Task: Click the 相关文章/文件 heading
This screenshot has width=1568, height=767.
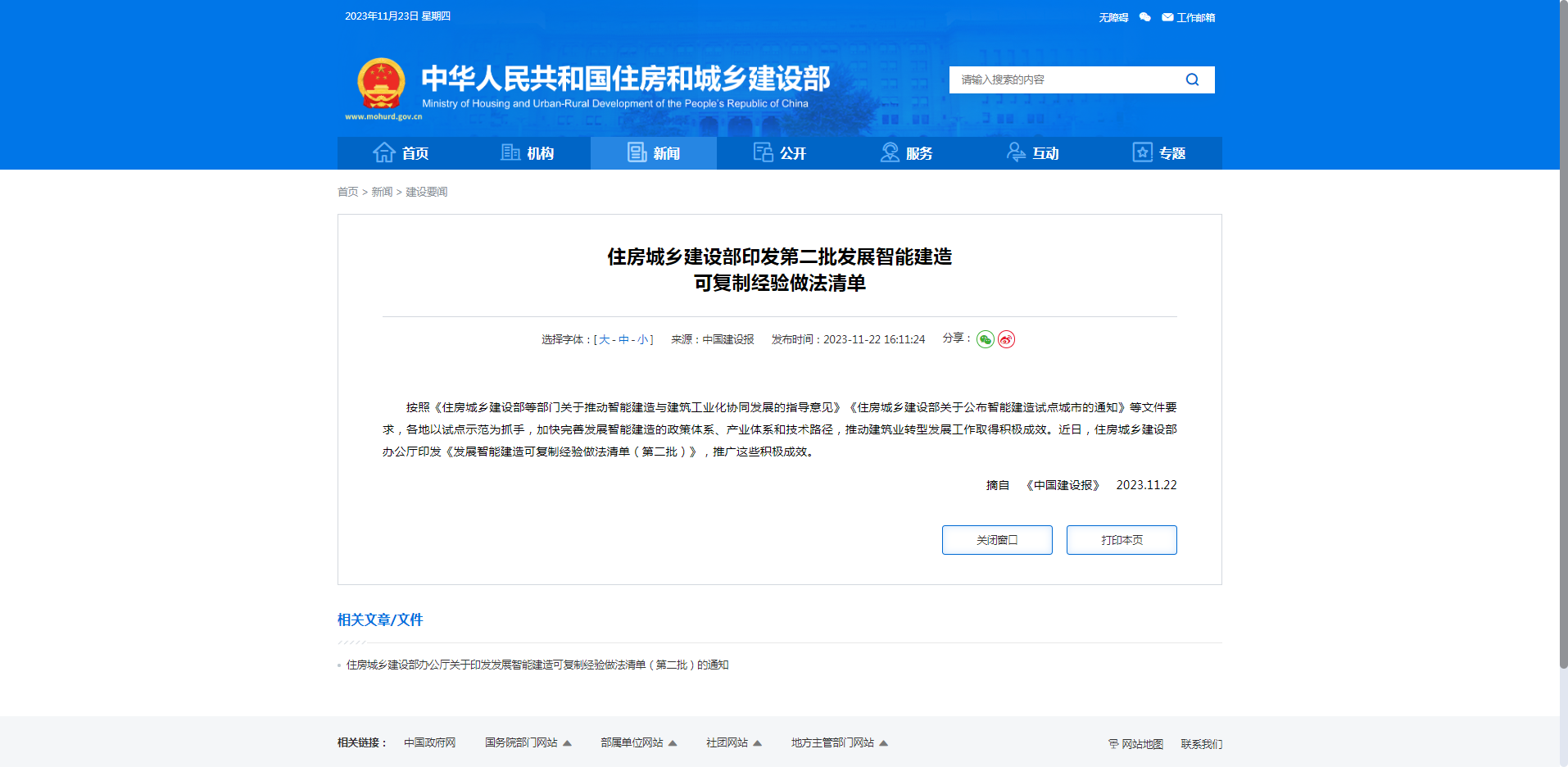Action: (x=380, y=619)
